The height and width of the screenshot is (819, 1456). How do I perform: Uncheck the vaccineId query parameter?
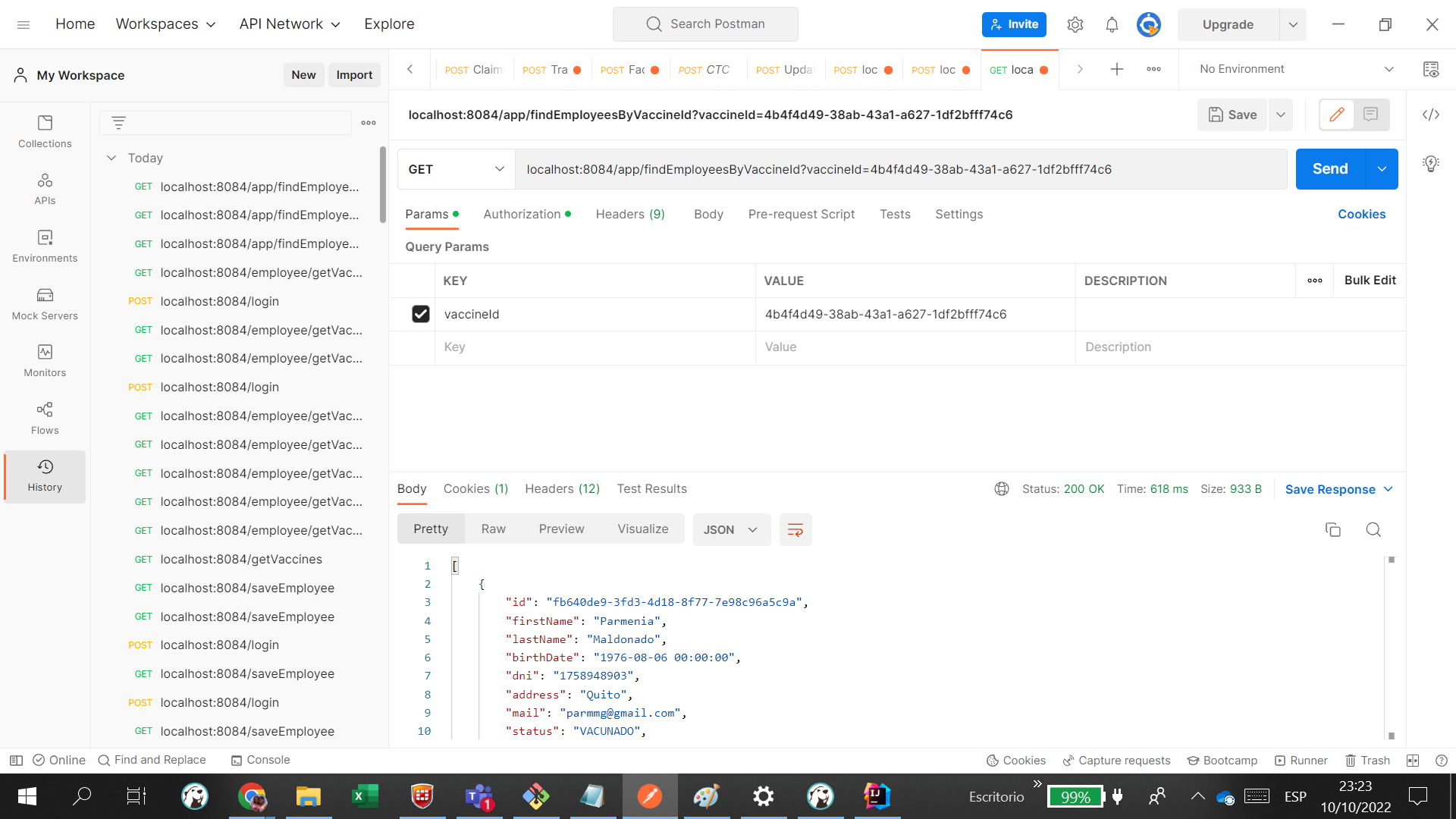tap(421, 313)
